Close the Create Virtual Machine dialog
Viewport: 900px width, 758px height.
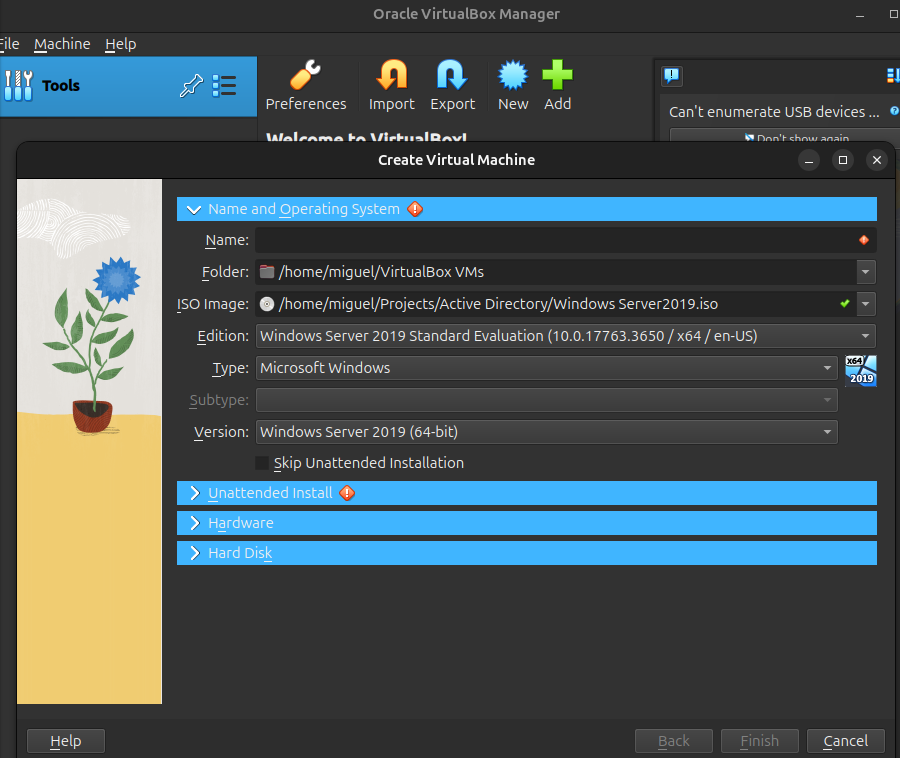pyautogui.click(x=876, y=160)
